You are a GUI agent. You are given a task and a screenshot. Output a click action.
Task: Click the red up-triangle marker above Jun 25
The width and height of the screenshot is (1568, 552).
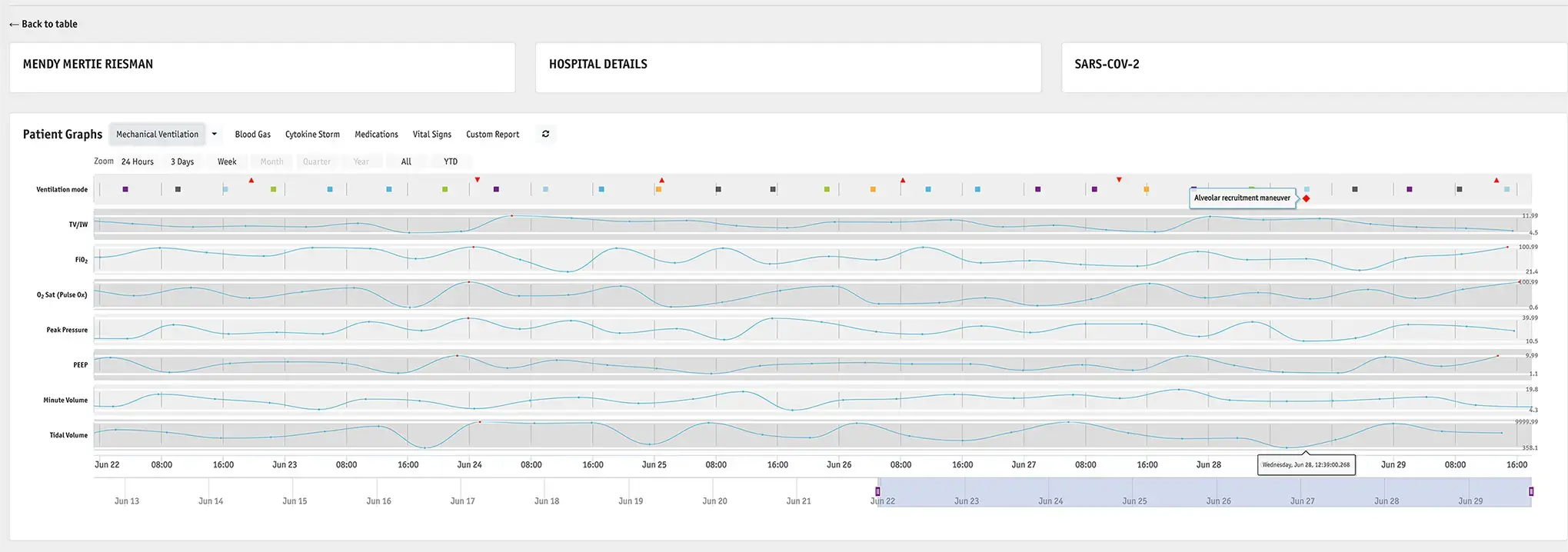[661, 180]
